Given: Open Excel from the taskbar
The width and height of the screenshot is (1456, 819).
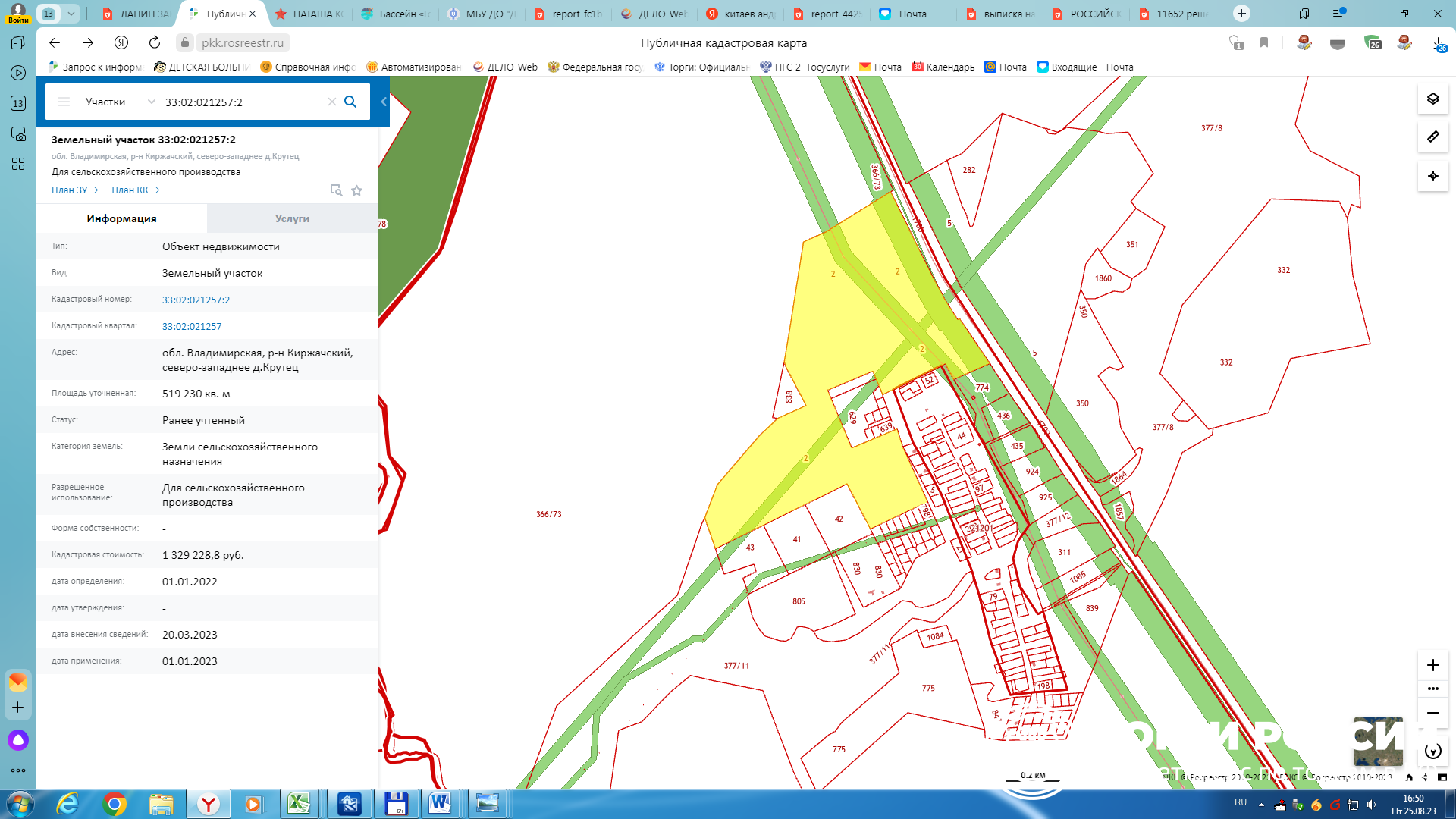Looking at the screenshot, I should click(299, 804).
